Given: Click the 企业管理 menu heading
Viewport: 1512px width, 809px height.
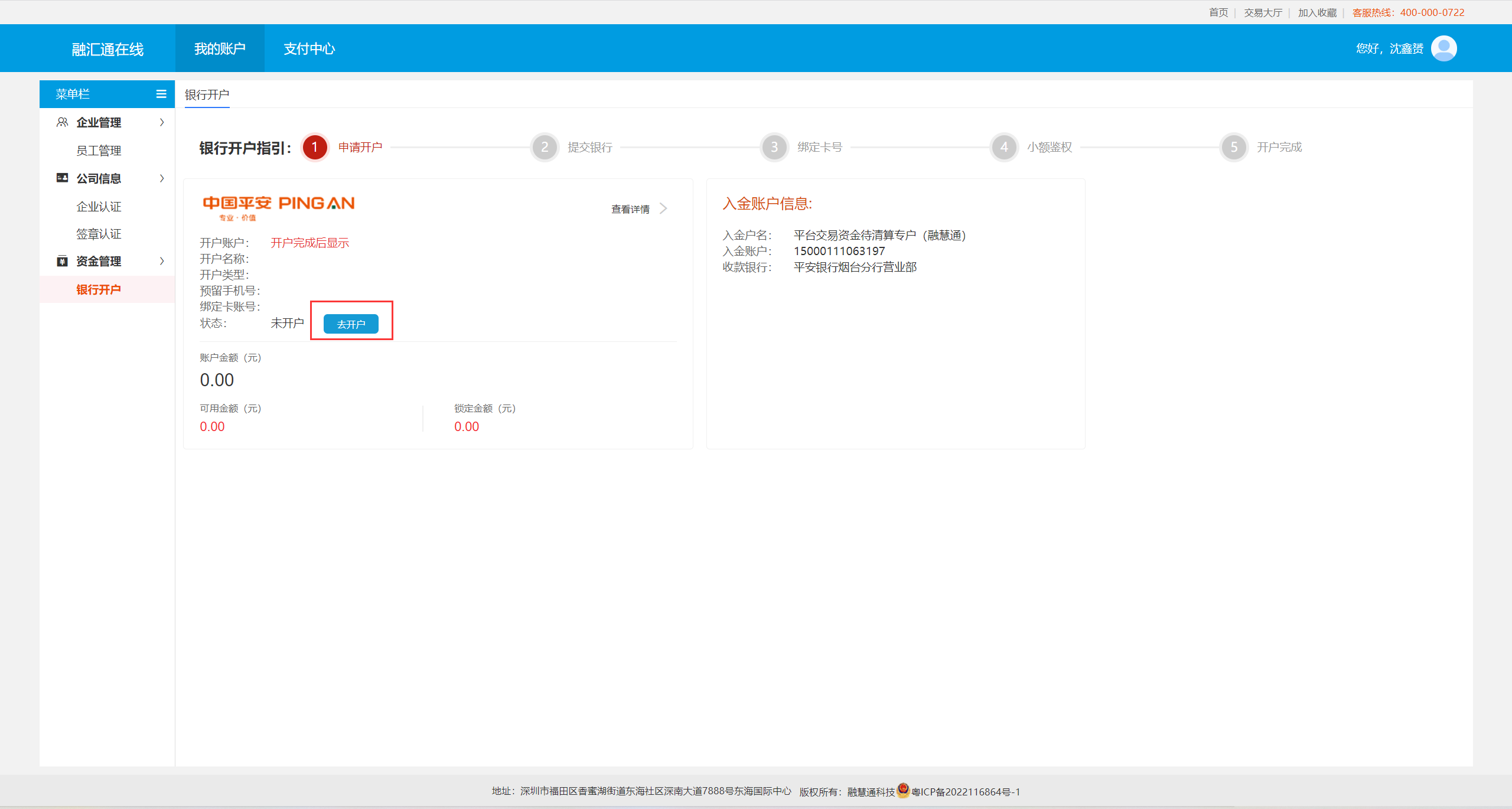Looking at the screenshot, I should tap(99, 122).
